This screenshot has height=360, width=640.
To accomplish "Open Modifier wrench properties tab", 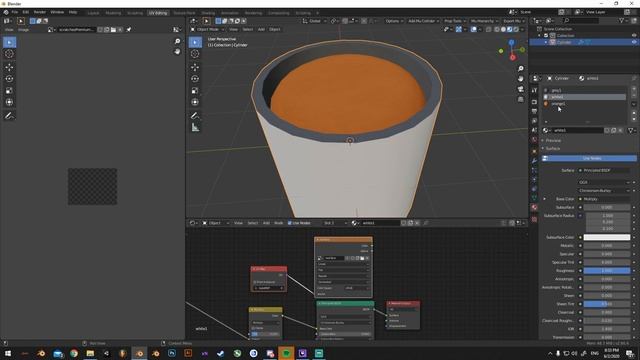I will click(534, 161).
